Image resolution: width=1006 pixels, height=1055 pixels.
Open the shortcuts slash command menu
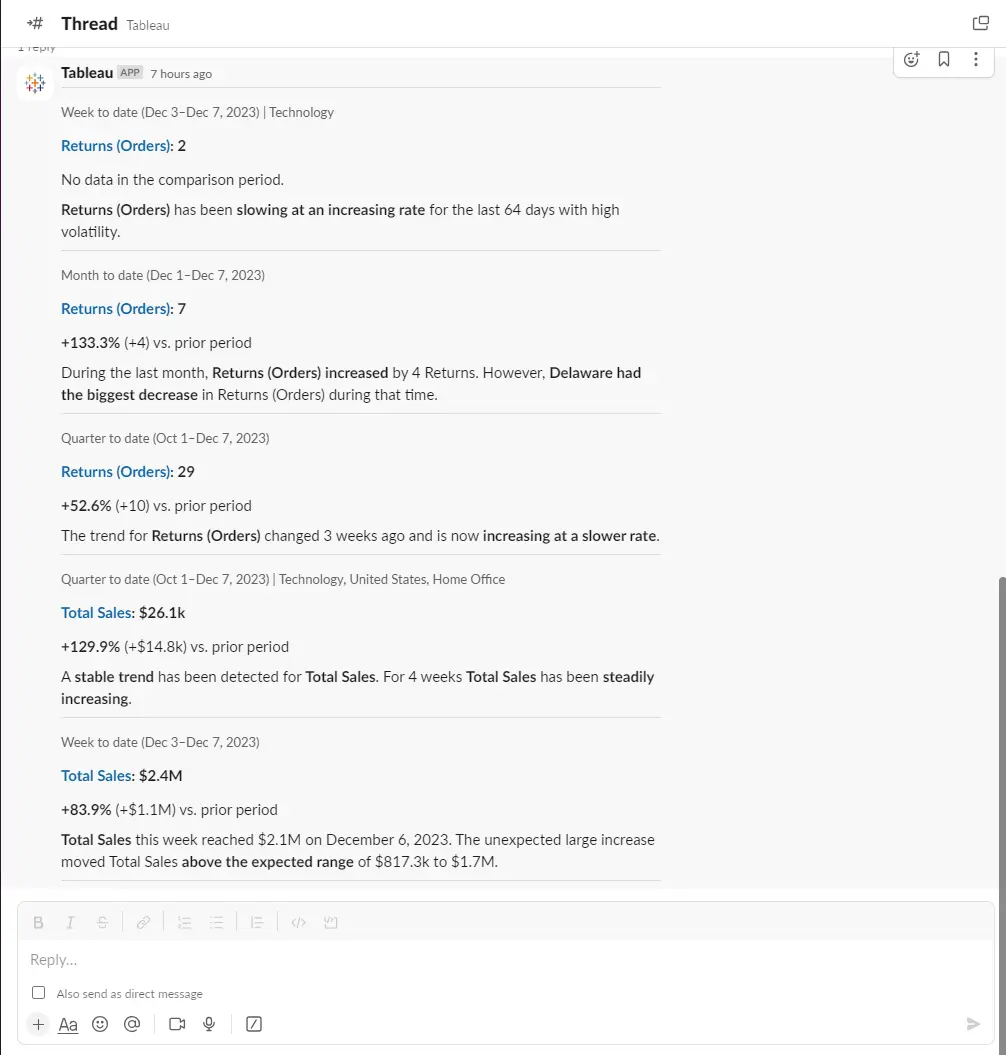253,1024
